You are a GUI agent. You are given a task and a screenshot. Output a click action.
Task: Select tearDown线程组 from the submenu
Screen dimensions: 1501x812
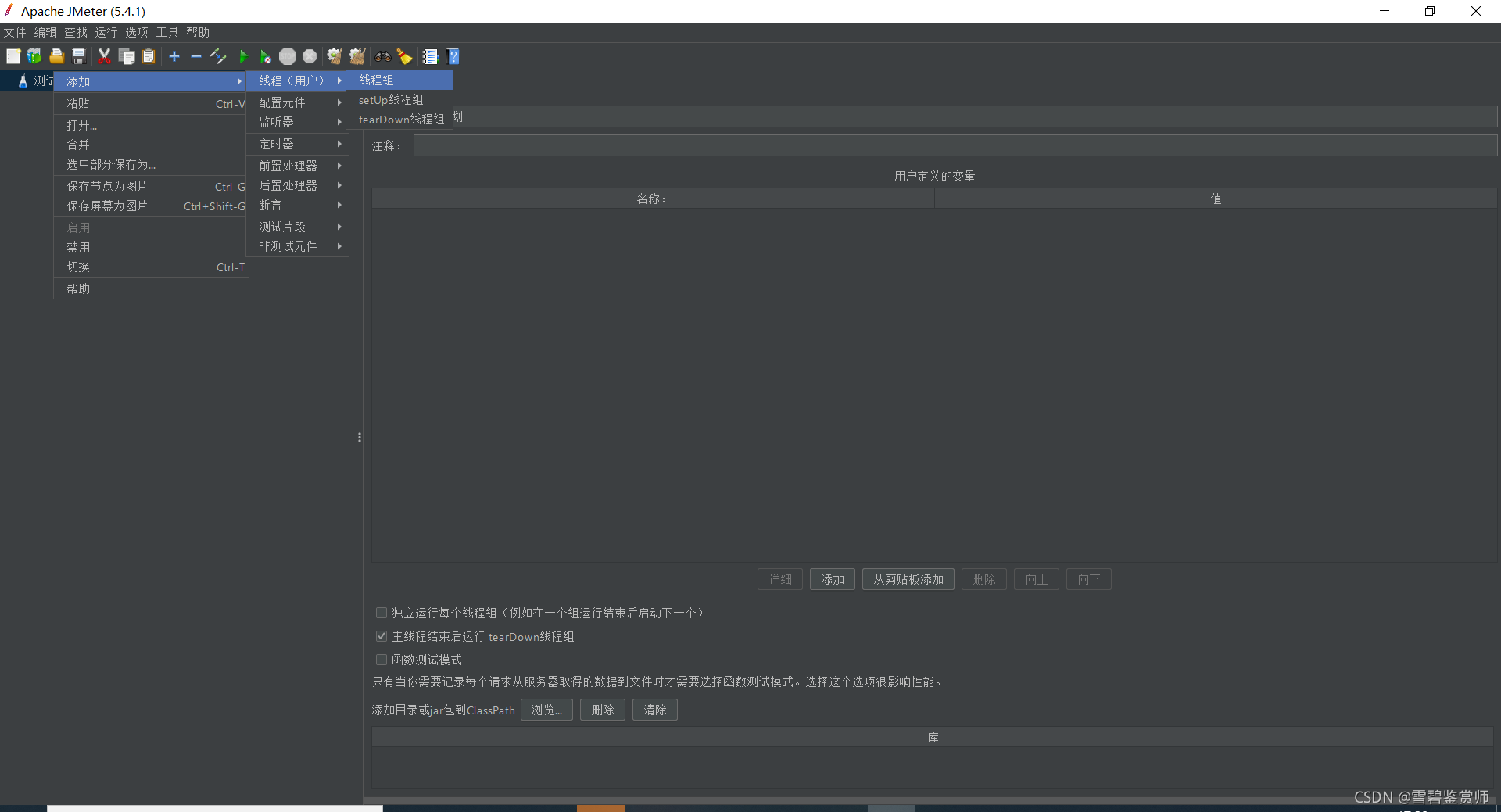tap(400, 120)
